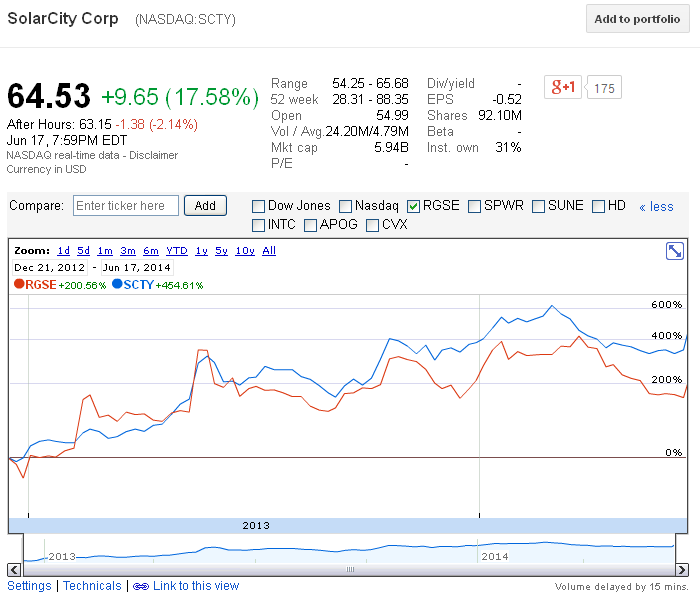This screenshot has height=596, width=700.
Task: Enable the Nasdaq comparison checkbox
Action: tap(345, 207)
